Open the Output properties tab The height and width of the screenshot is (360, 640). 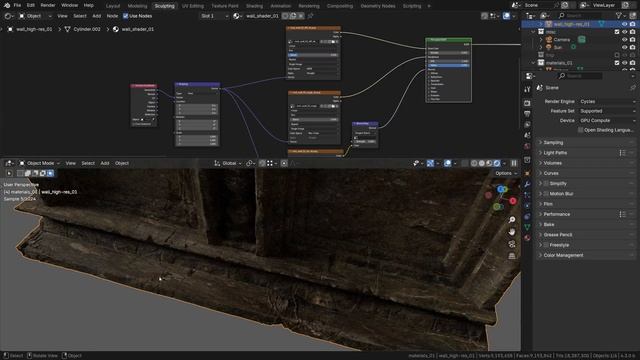527,114
